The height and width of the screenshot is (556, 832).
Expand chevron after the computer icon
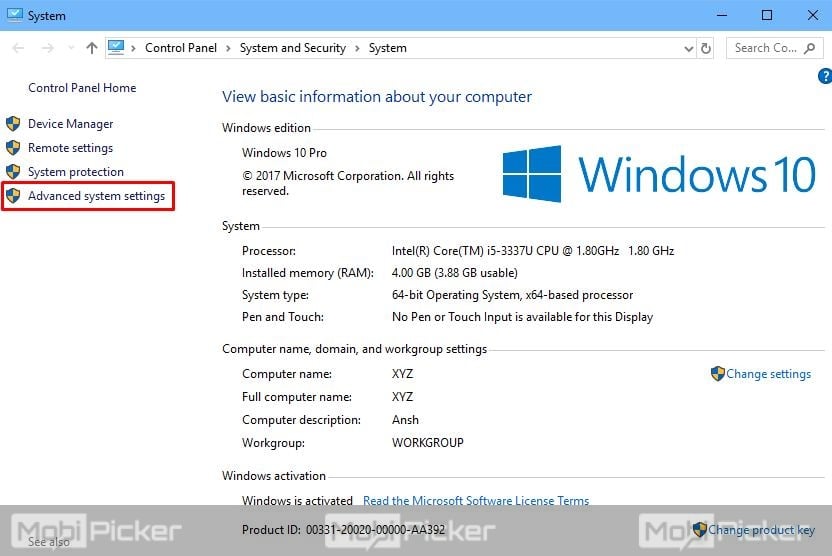[x=133, y=48]
